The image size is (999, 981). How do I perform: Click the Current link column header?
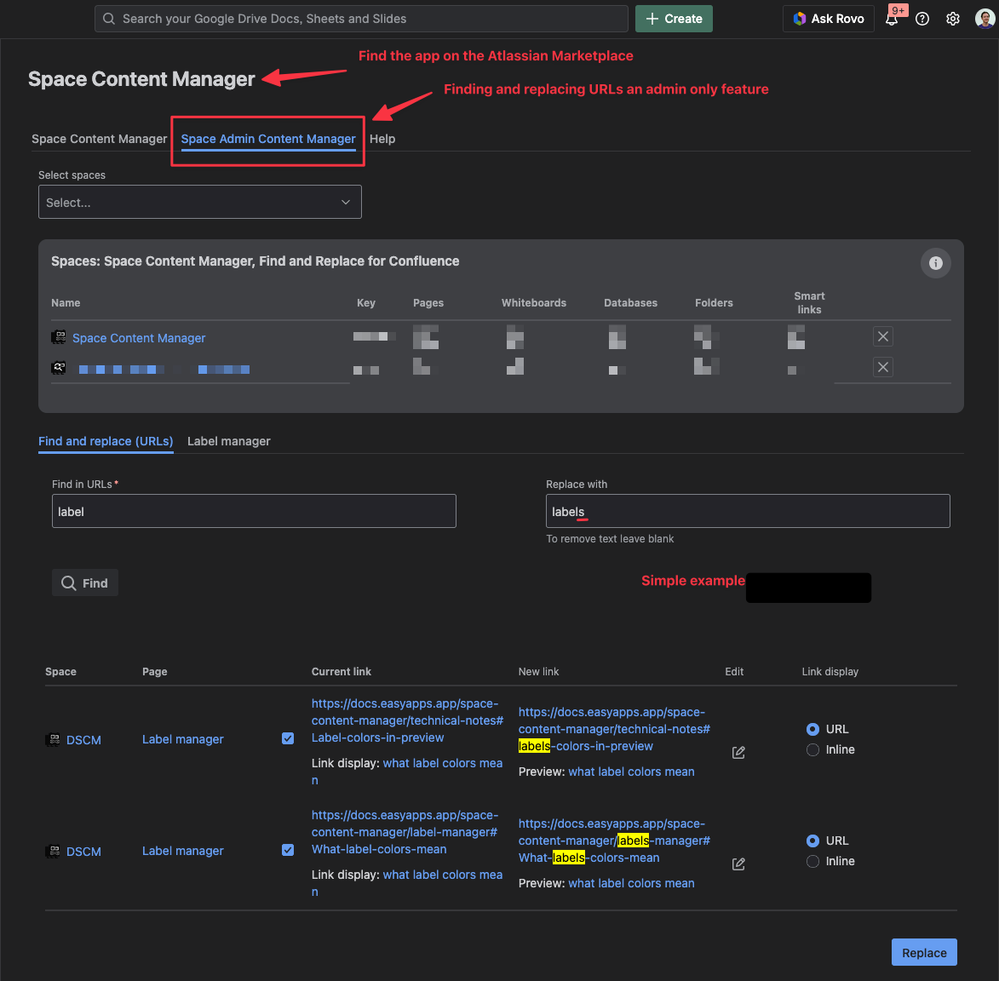341,671
